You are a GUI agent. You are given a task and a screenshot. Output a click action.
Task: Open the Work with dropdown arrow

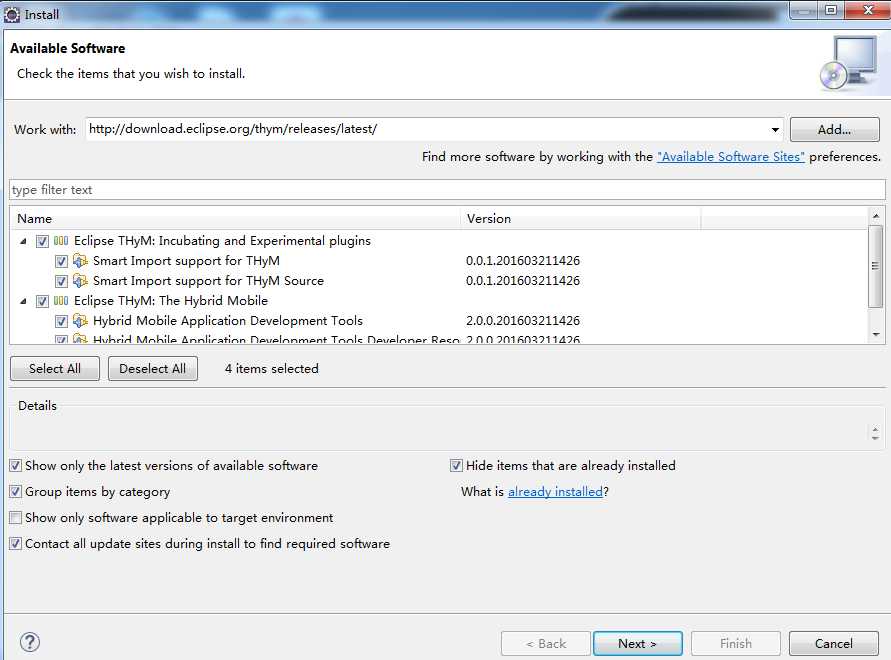coord(775,130)
